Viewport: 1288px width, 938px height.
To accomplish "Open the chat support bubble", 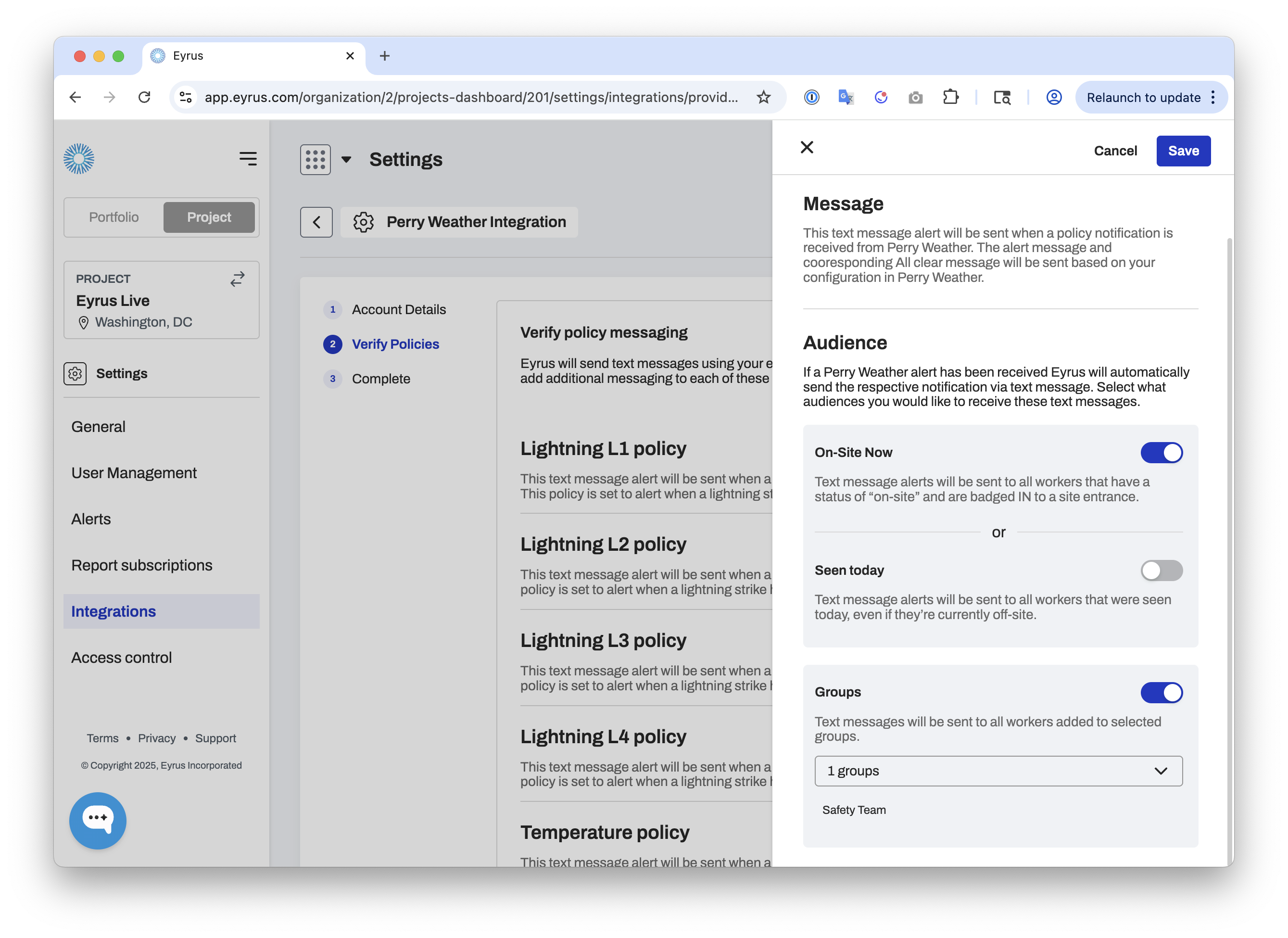I will 97,820.
